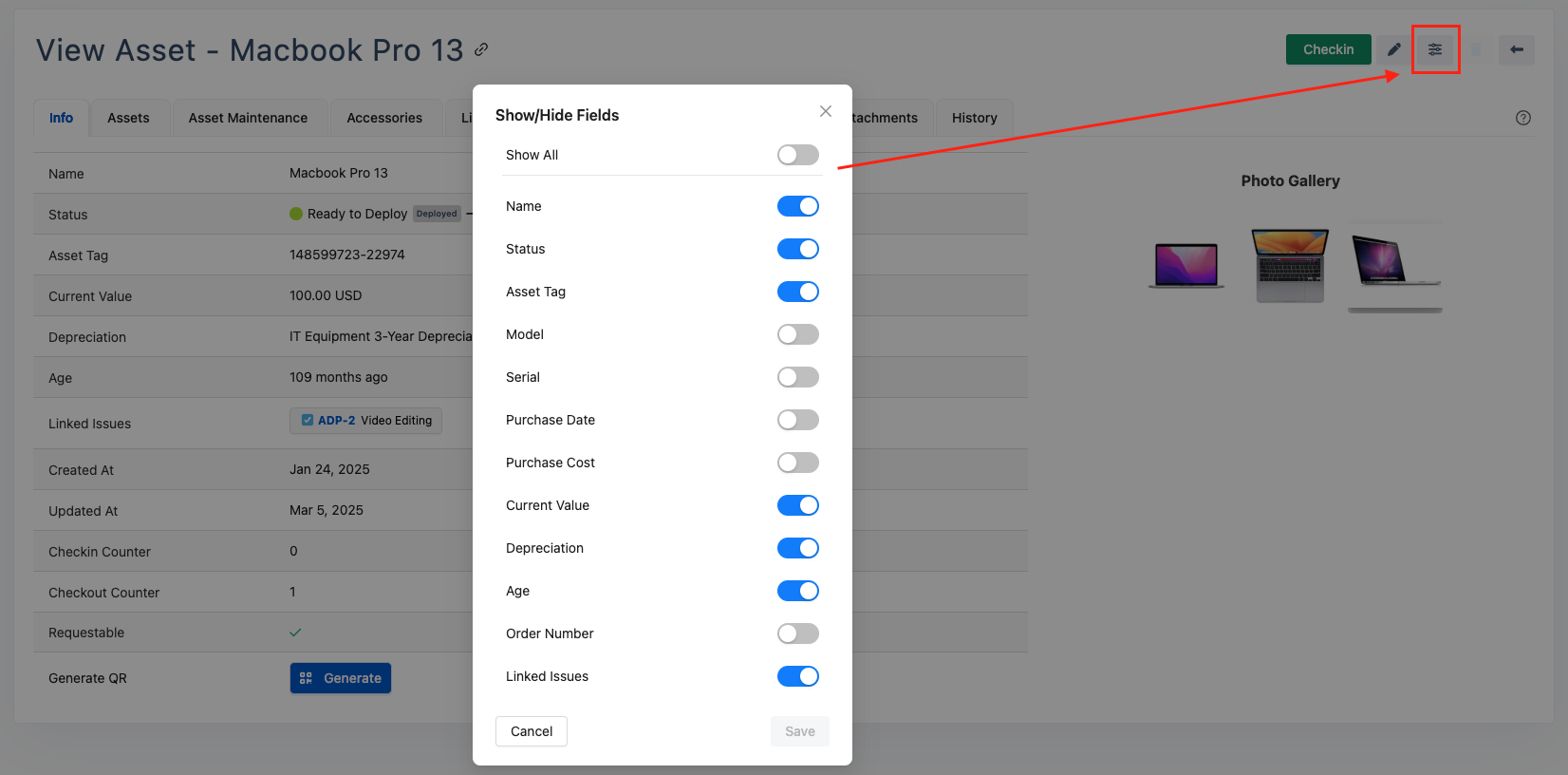
Task: Switch off the Linked Issues toggle
Action: [797, 676]
